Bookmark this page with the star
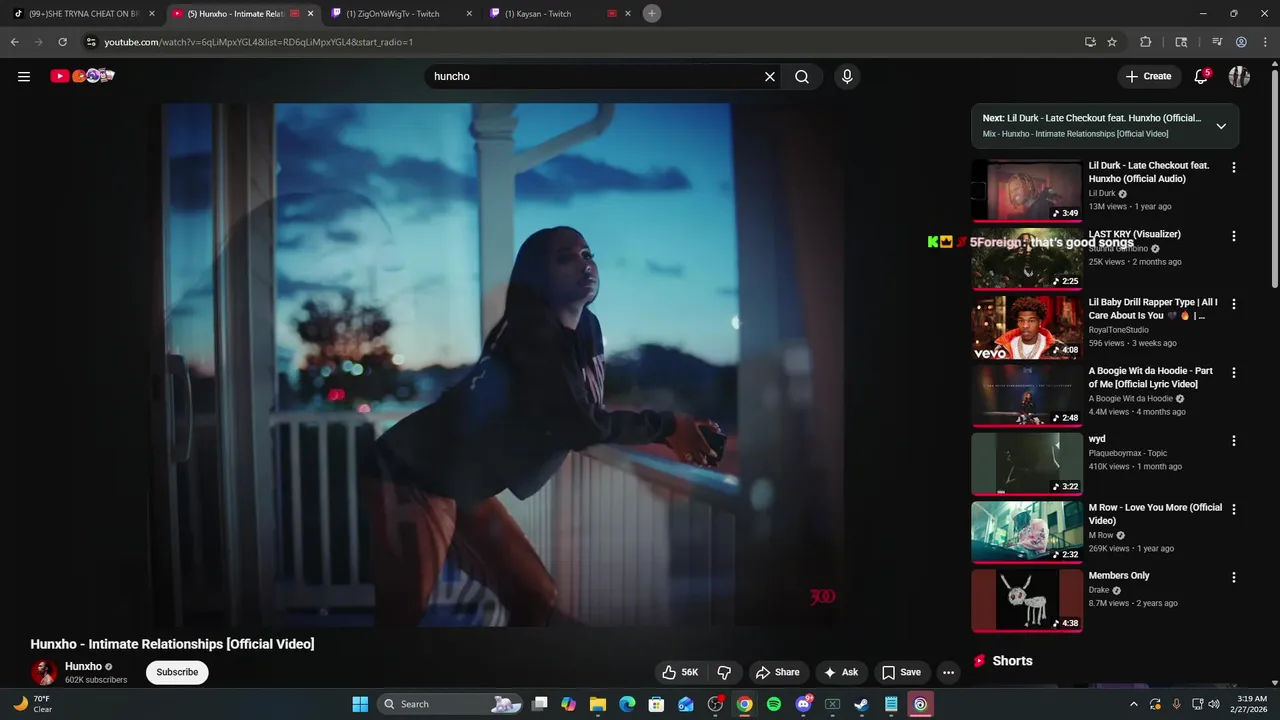 (1112, 42)
